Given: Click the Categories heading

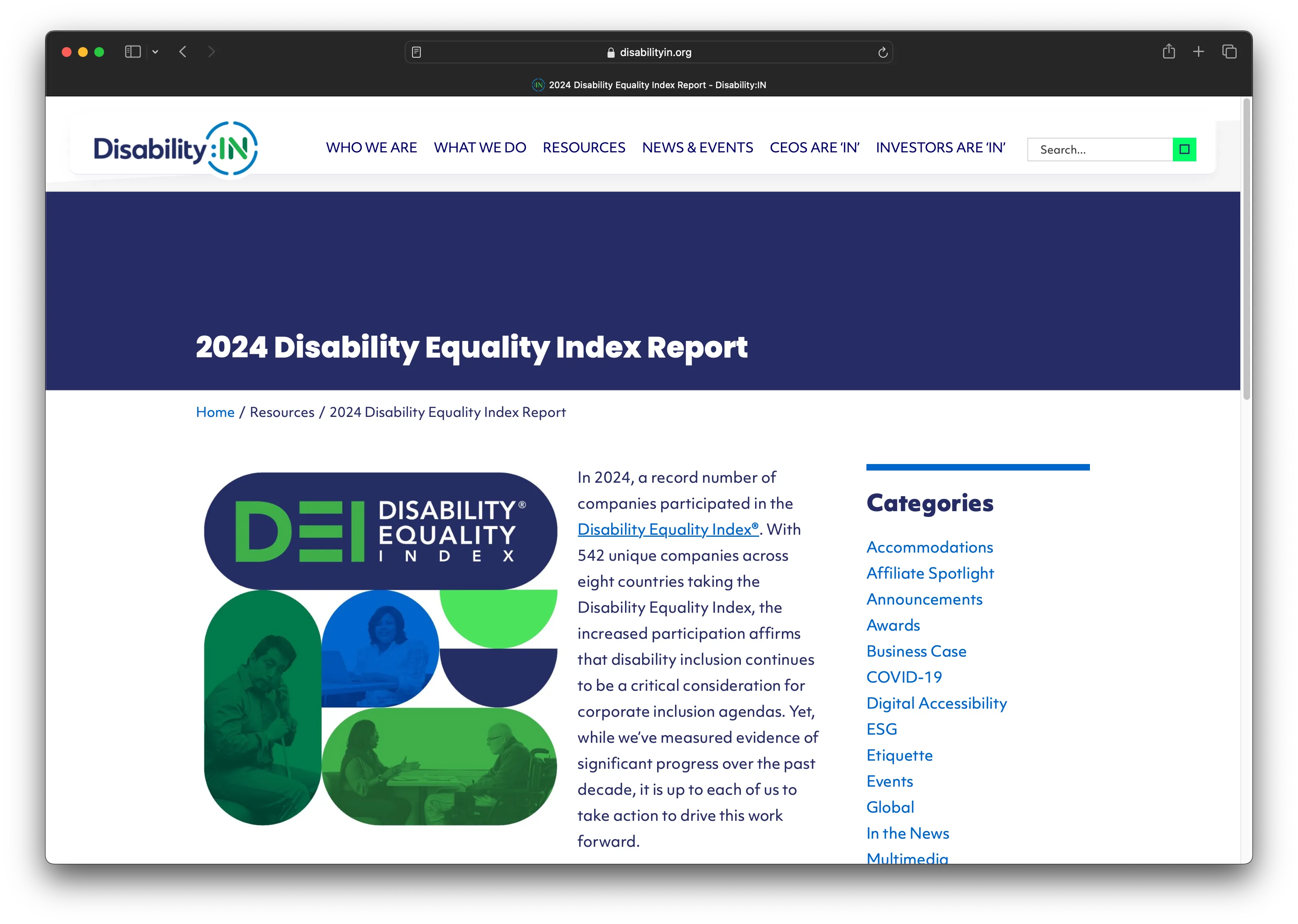Looking at the screenshot, I should 929,503.
